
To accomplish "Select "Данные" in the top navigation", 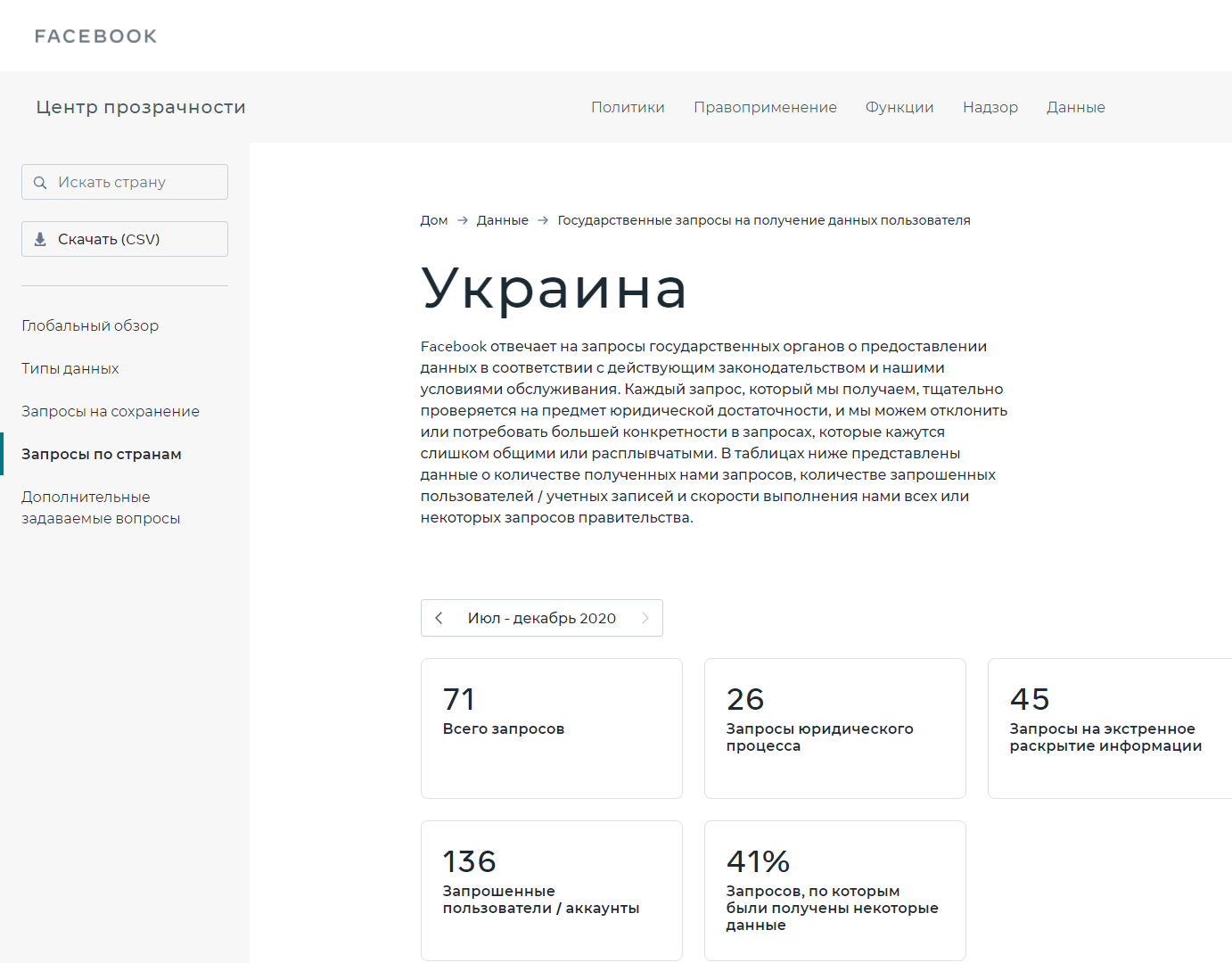I will [x=1076, y=107].
